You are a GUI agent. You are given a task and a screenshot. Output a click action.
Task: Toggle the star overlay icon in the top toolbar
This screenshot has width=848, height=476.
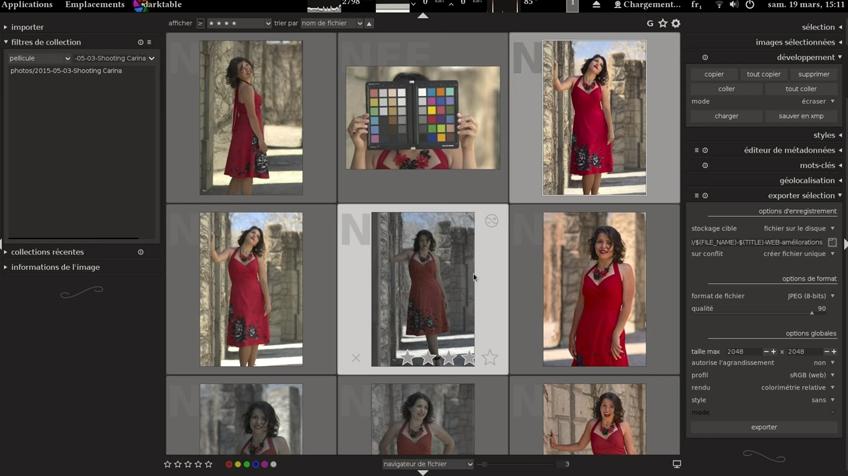tap(662, 23)
